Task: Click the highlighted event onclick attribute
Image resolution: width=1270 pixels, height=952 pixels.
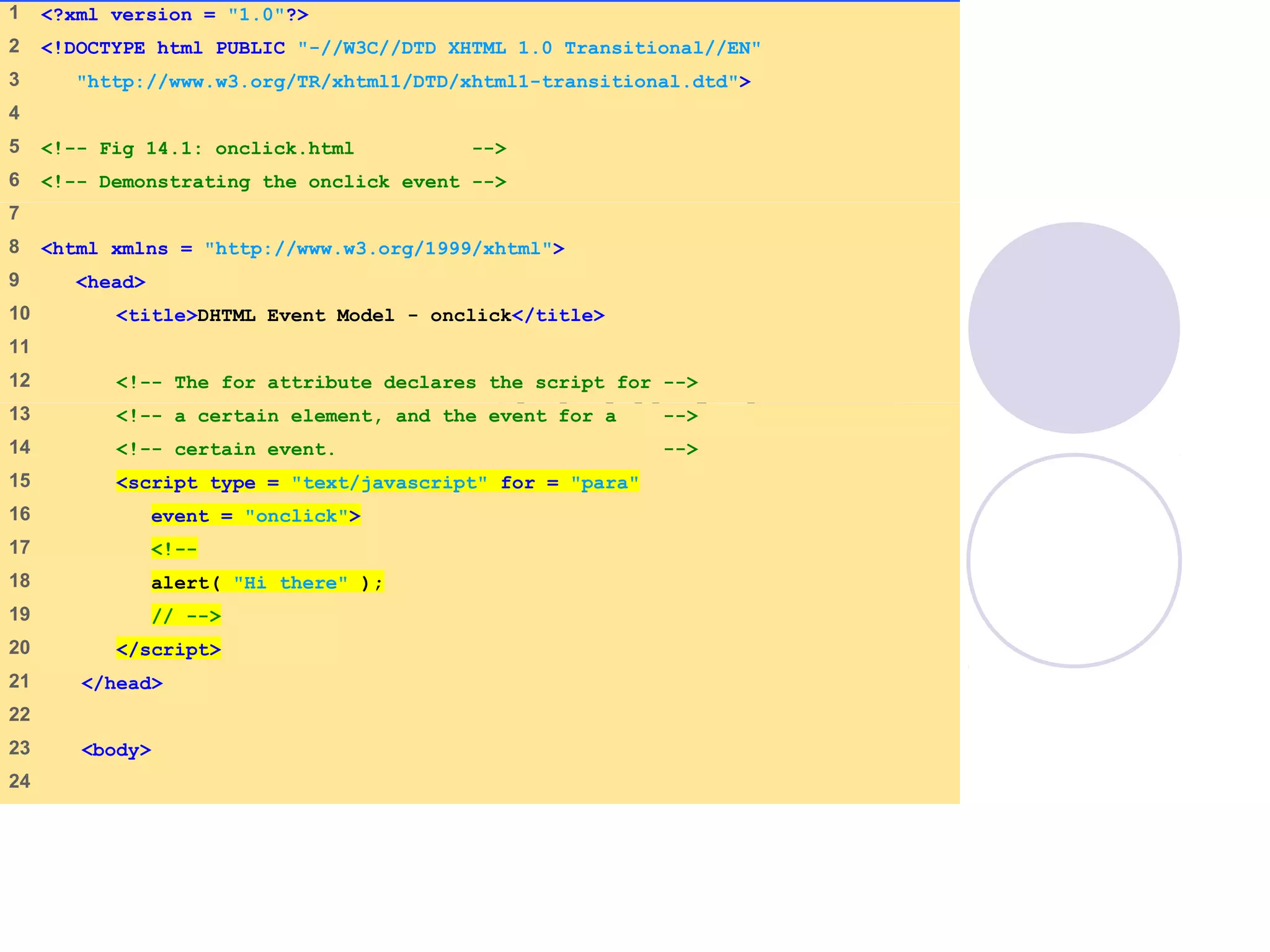Action: [255, 516]
